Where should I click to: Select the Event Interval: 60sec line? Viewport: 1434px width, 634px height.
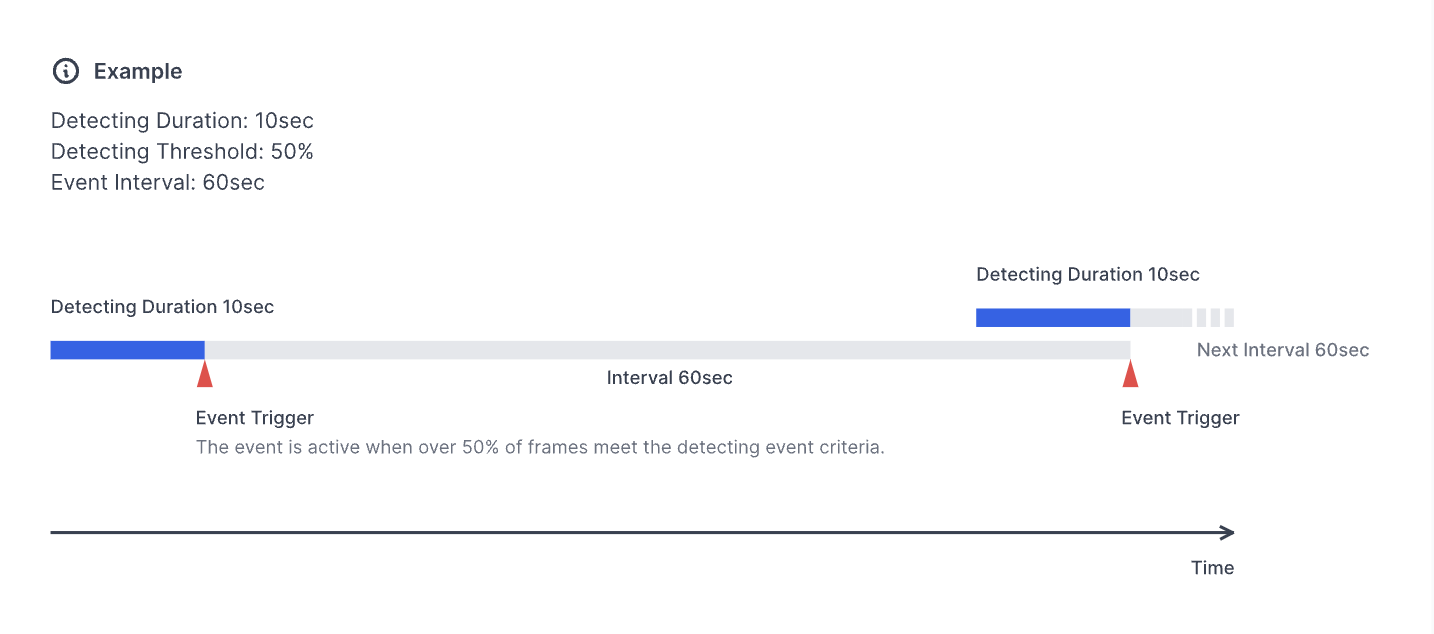158,183
